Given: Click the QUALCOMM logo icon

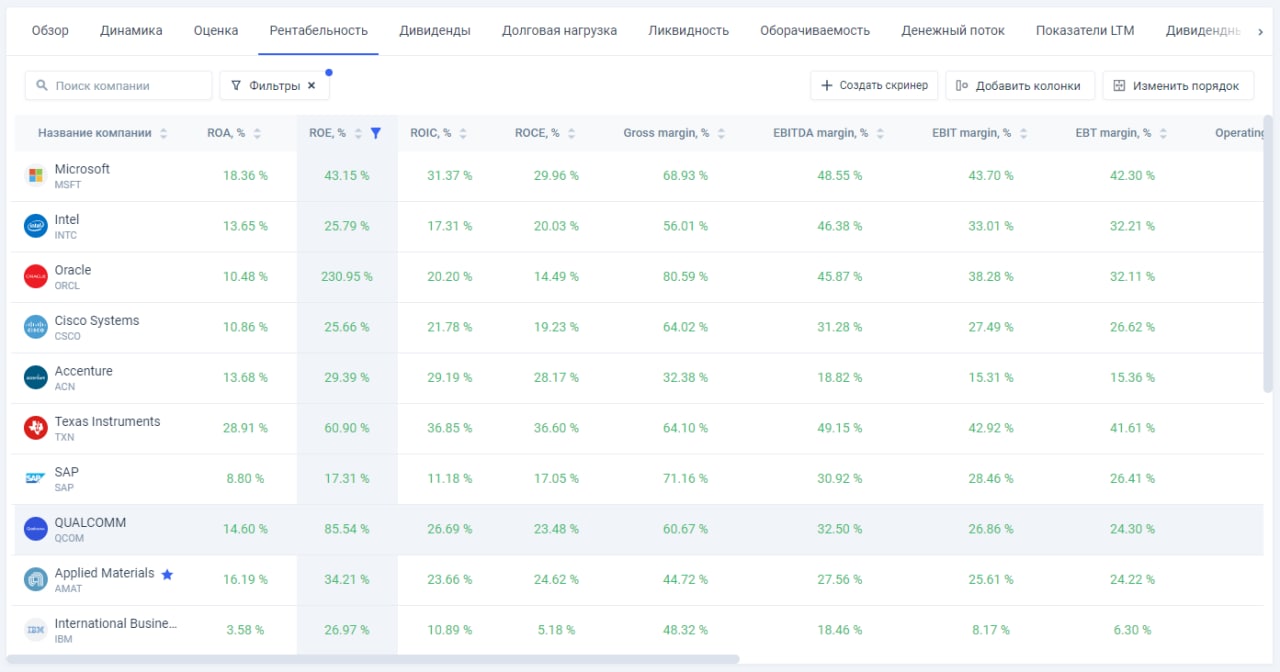Looking at the screenshot, I should [36, 529].
